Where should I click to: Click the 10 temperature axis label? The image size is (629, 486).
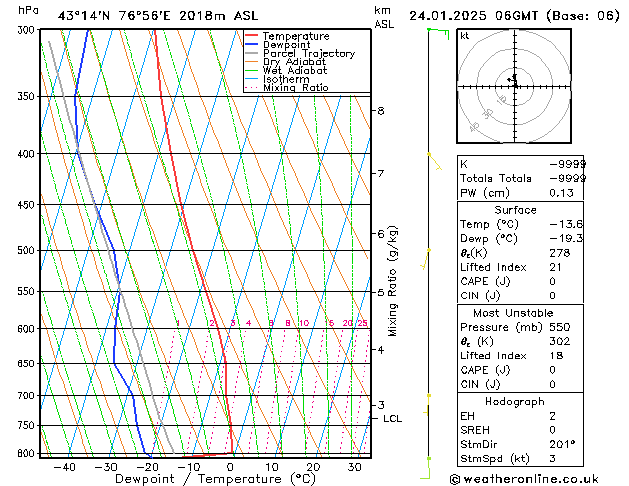[272, 467]
